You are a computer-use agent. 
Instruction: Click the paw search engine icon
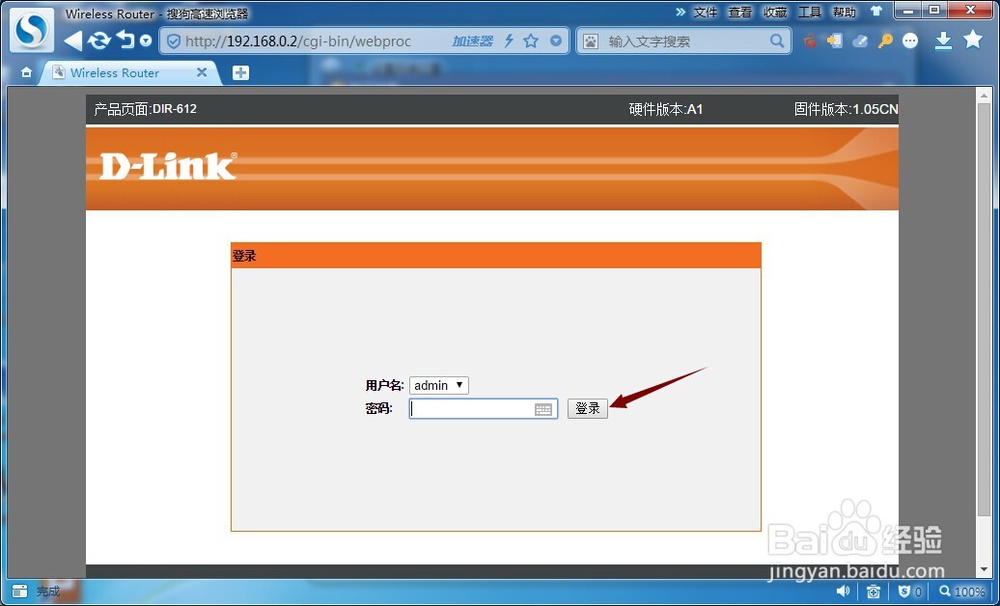[591, 41]
